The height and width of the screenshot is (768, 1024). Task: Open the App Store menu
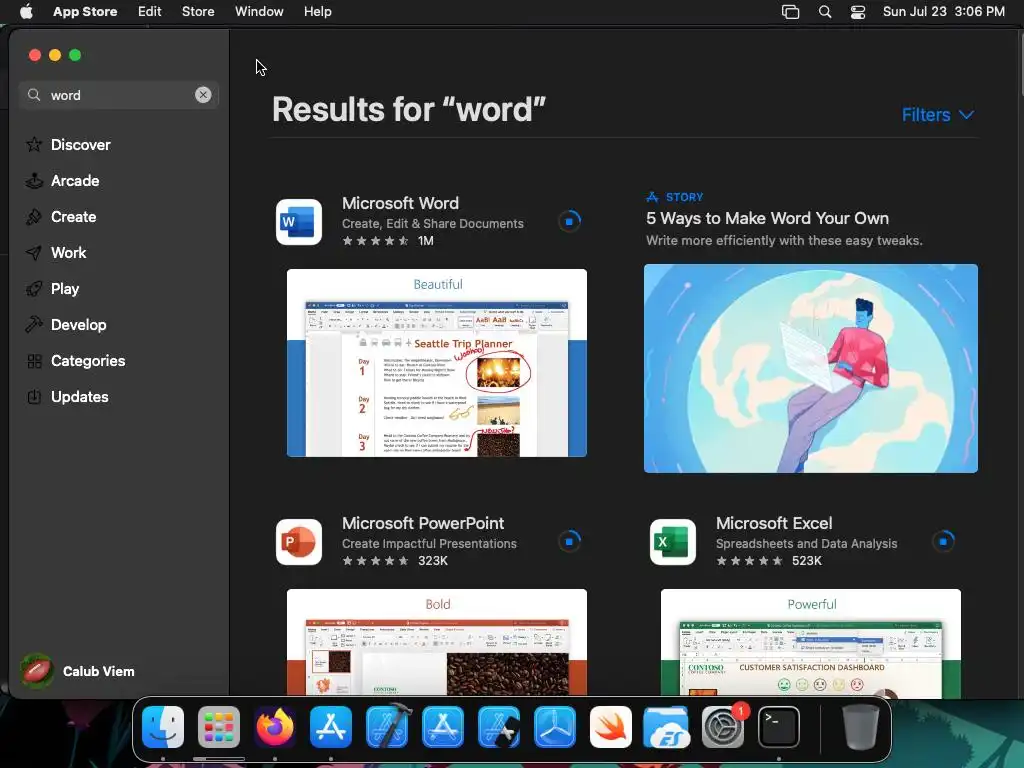point(85,12)
